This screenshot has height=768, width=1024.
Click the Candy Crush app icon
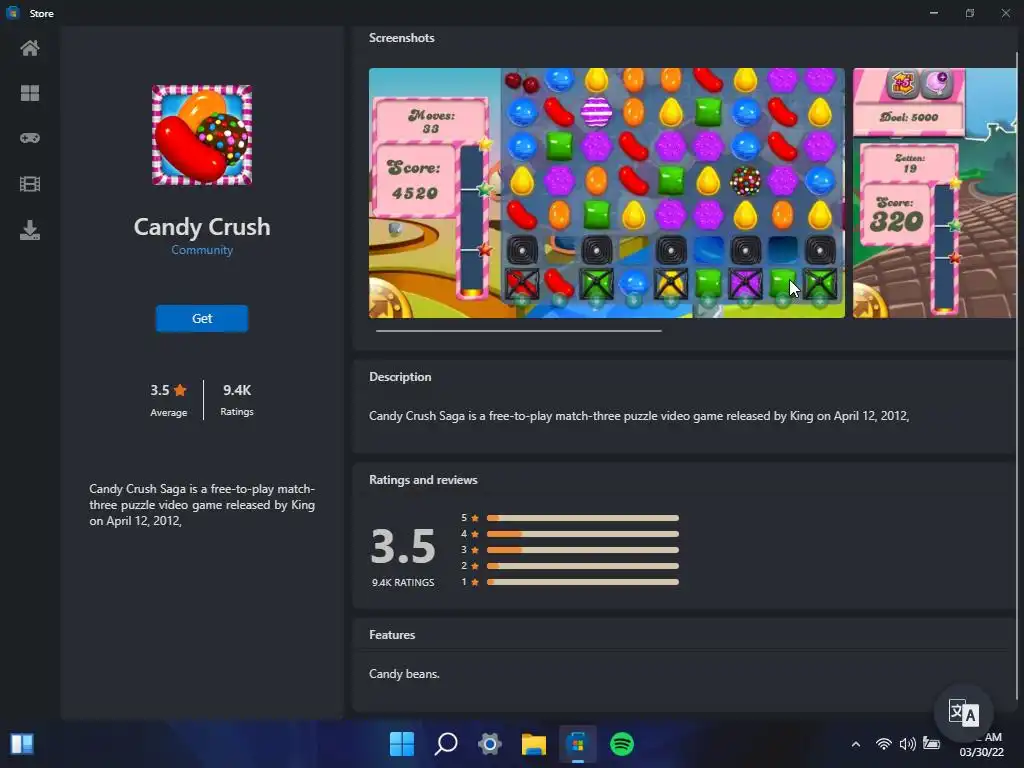click(x=202, y=135)
